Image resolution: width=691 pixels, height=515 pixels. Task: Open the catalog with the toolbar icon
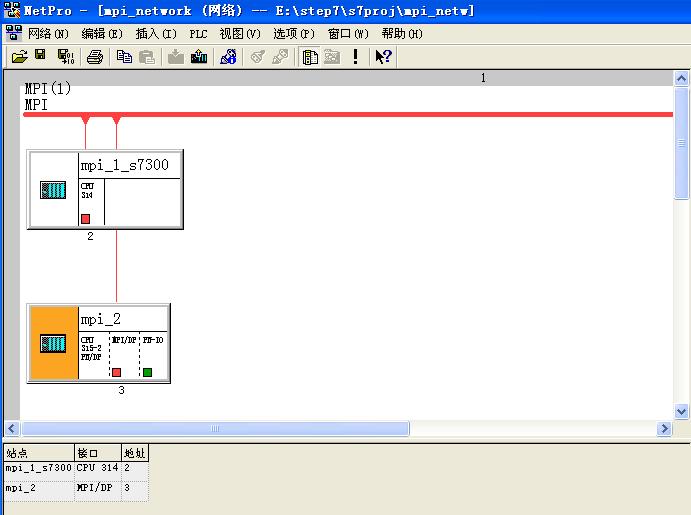(x=310, y=57)
